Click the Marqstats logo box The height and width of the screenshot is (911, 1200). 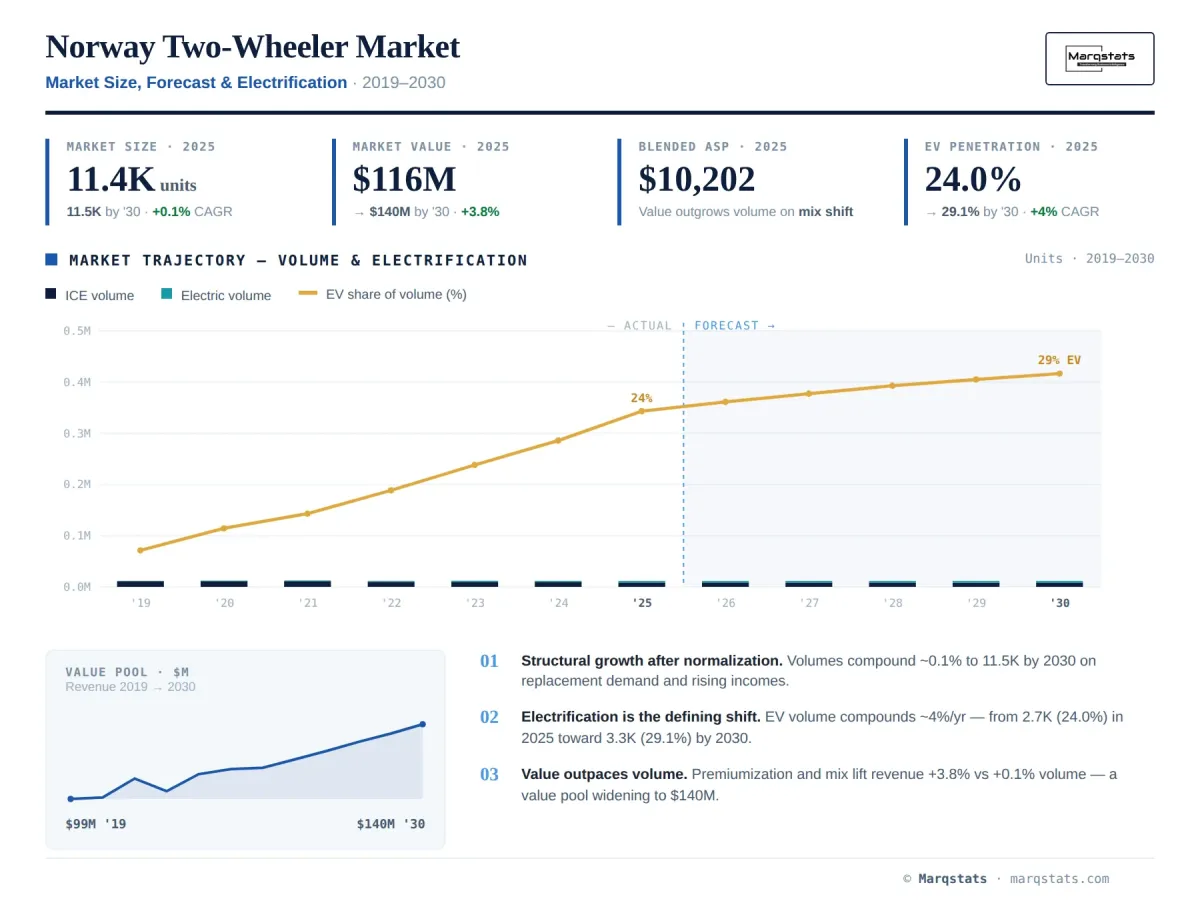(x=1100, y=58)
